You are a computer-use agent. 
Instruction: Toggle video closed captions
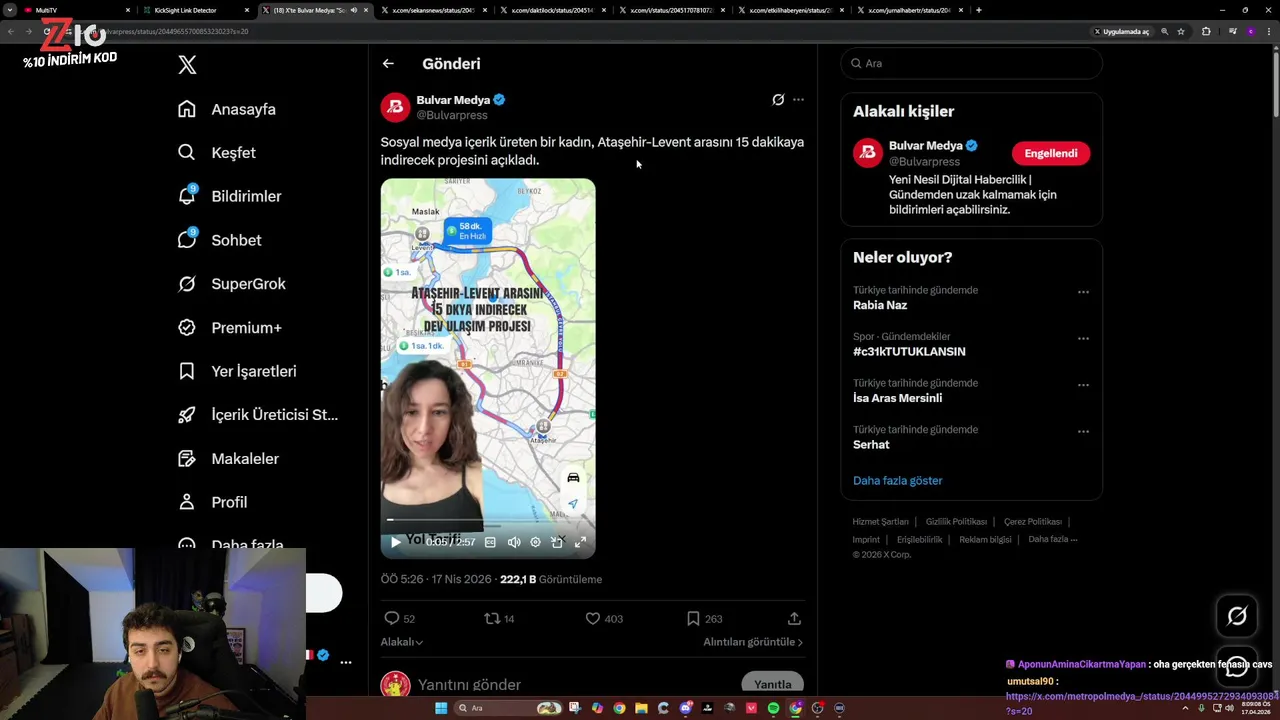pos(490,542)
